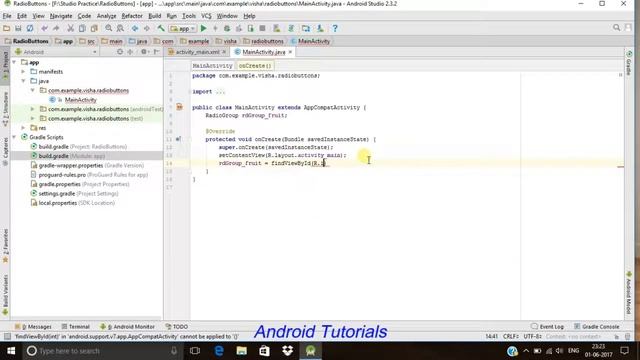Click the Replace toolbar icon

click(x=120, y=28)
